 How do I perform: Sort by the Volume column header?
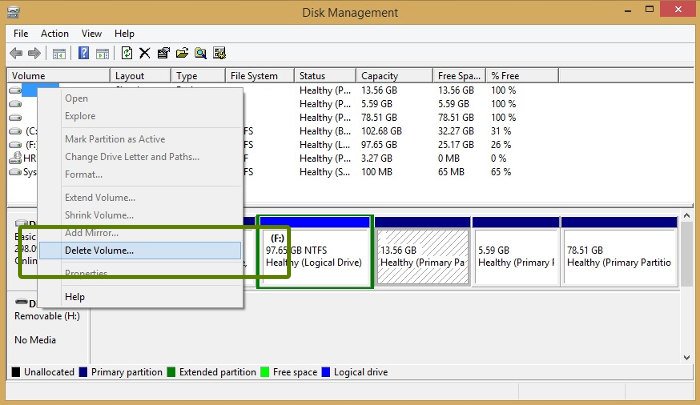[58, 75]
